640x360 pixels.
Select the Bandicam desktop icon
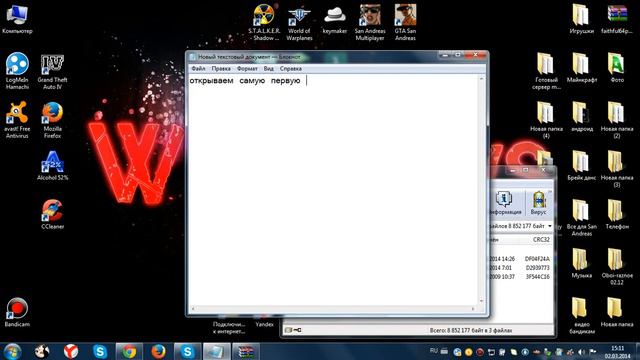pos(17,312)
